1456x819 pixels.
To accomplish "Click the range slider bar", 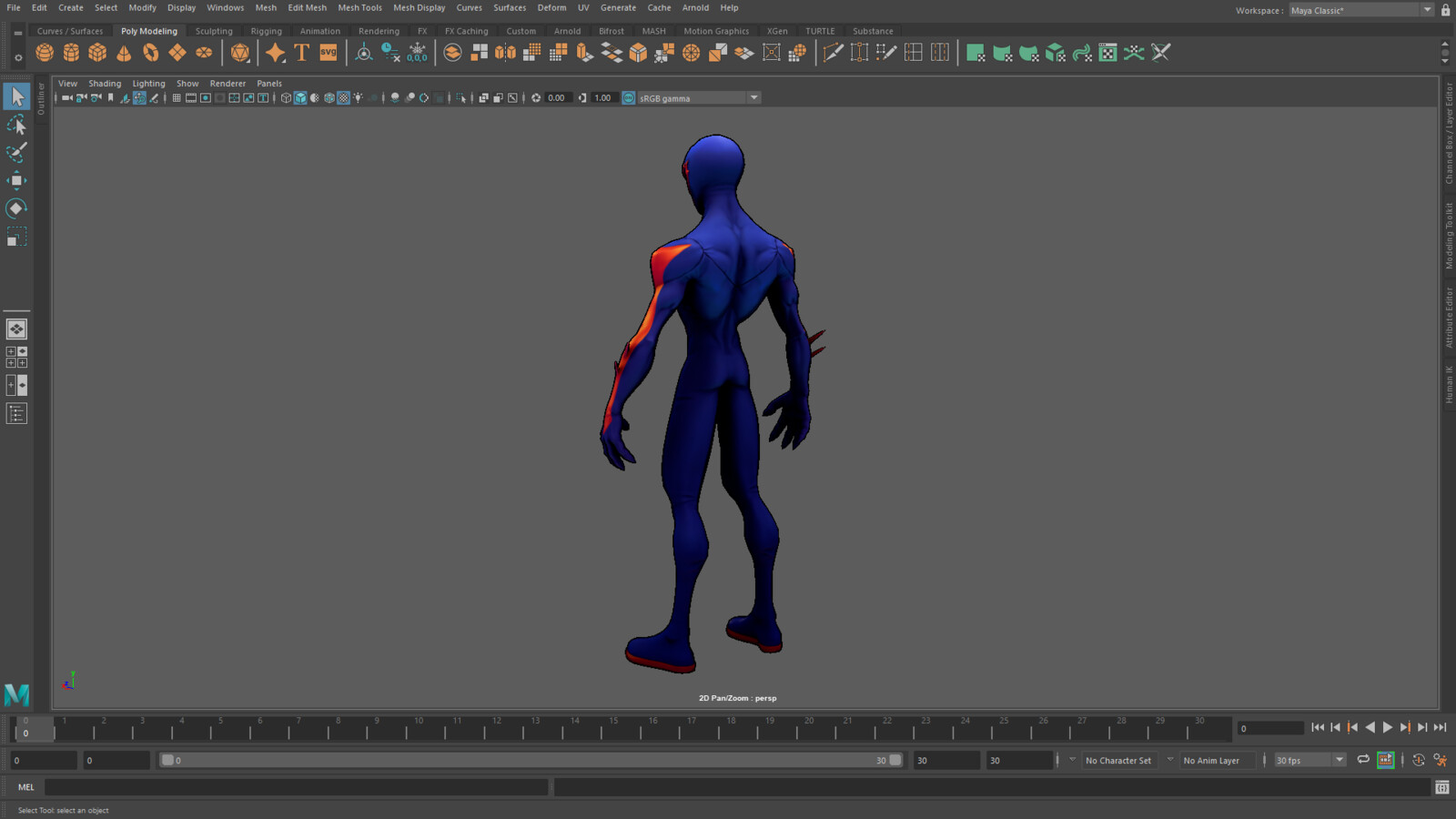I will (531, 760).
